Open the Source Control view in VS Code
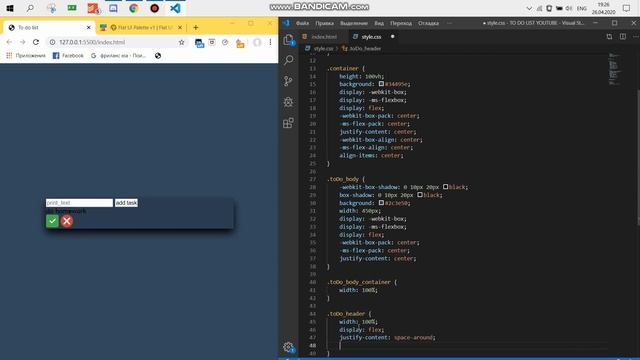 (289, 81)
